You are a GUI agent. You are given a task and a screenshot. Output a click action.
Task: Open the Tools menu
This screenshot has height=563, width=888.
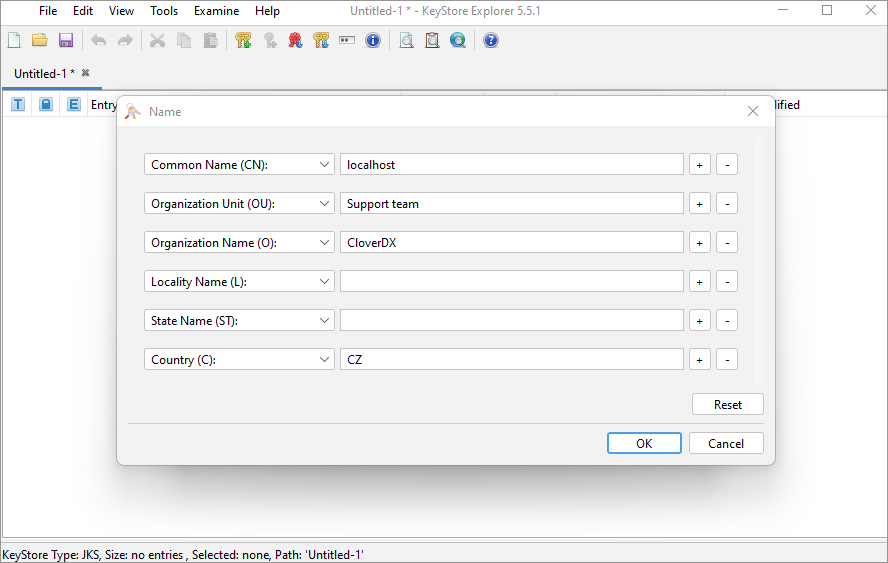click(164, 11)
